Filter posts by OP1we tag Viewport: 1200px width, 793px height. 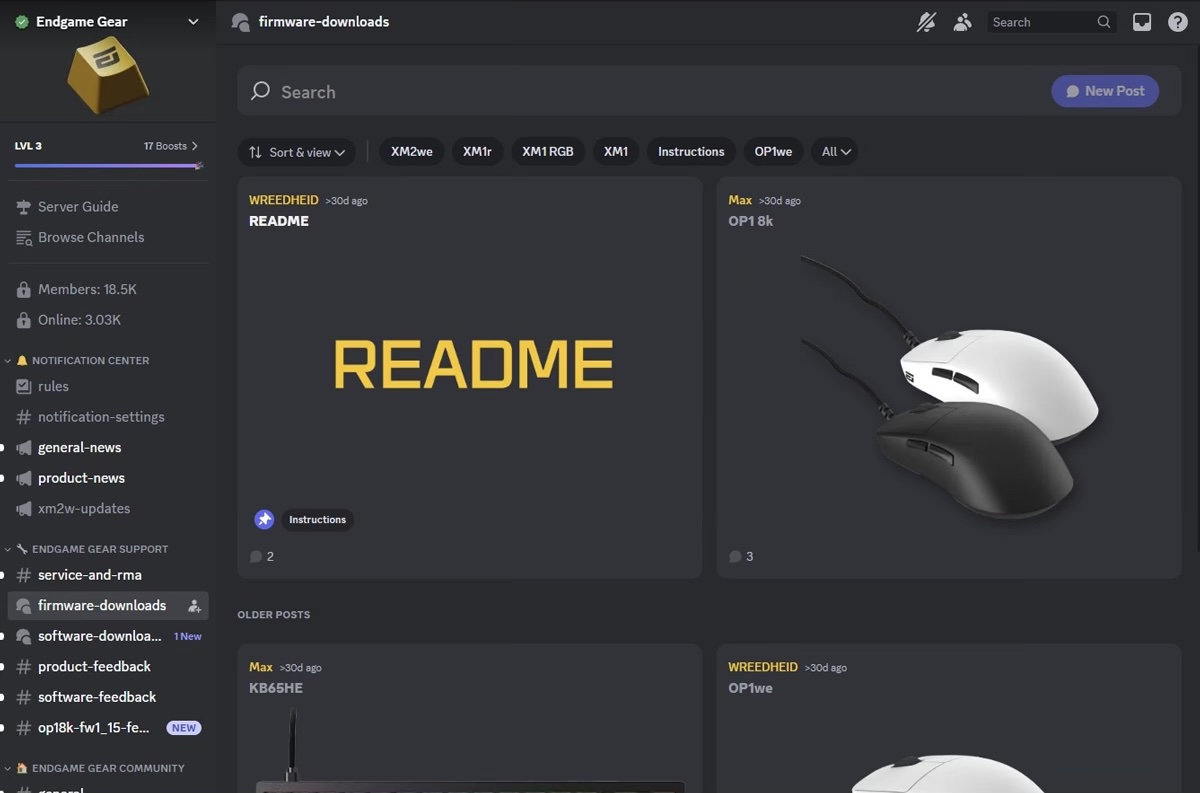coord(773,152)
